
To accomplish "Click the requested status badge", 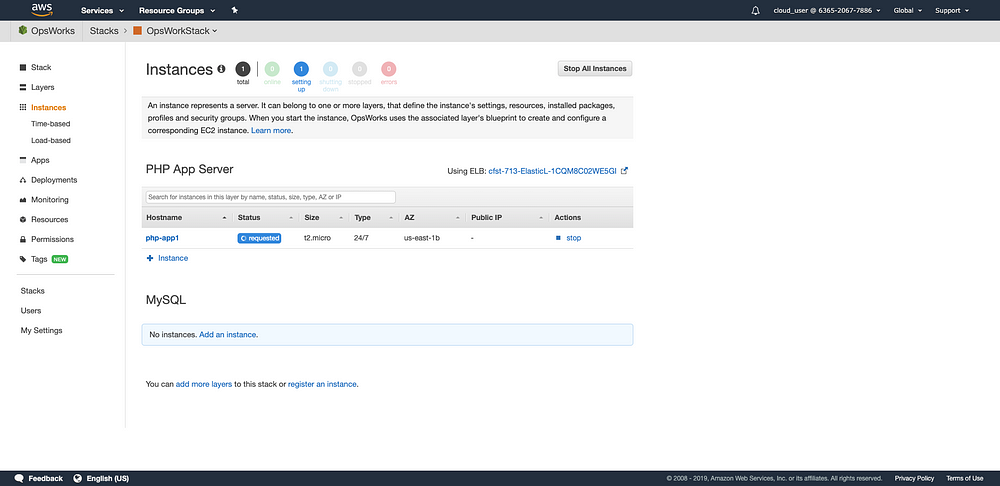I will click(260, 238).
